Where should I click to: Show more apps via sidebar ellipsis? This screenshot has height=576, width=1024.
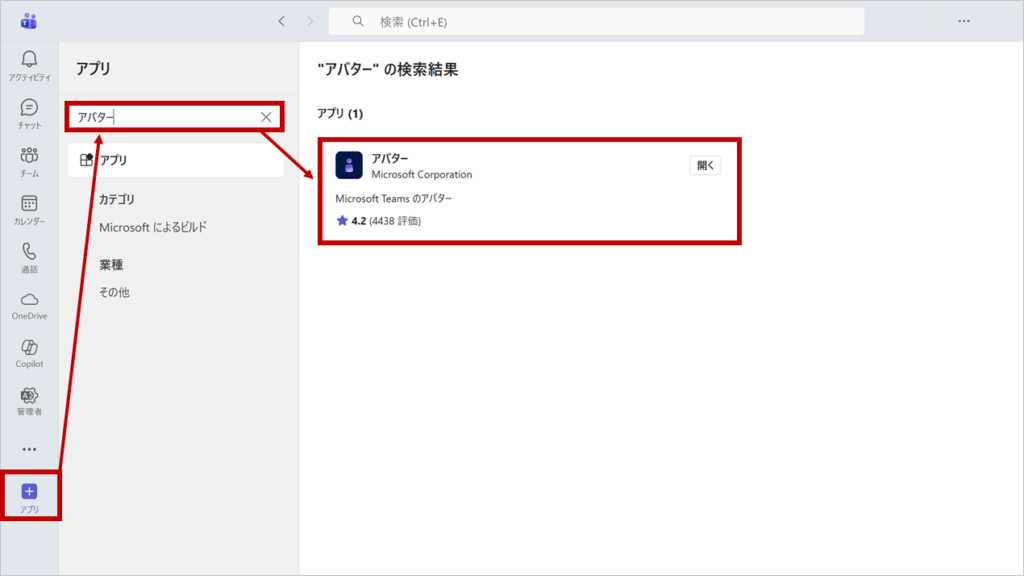pyautogui.click(x=29, y=449)
